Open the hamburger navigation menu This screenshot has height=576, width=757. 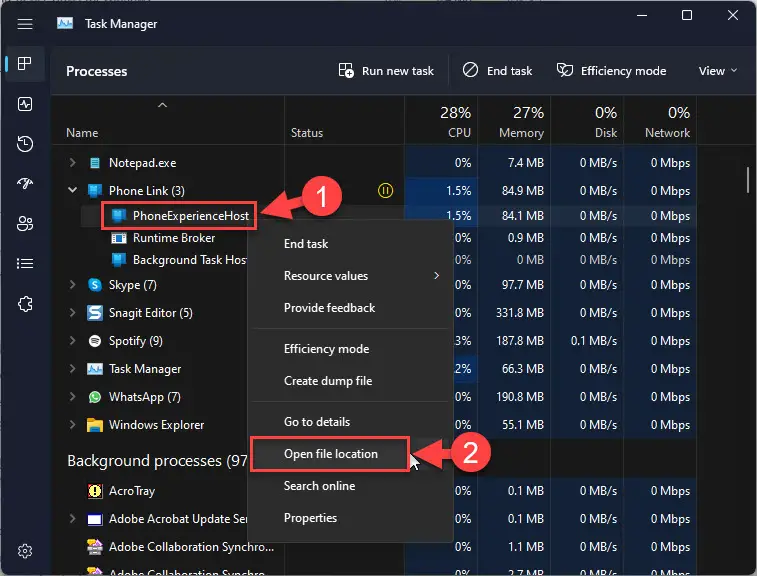point(25,24)
